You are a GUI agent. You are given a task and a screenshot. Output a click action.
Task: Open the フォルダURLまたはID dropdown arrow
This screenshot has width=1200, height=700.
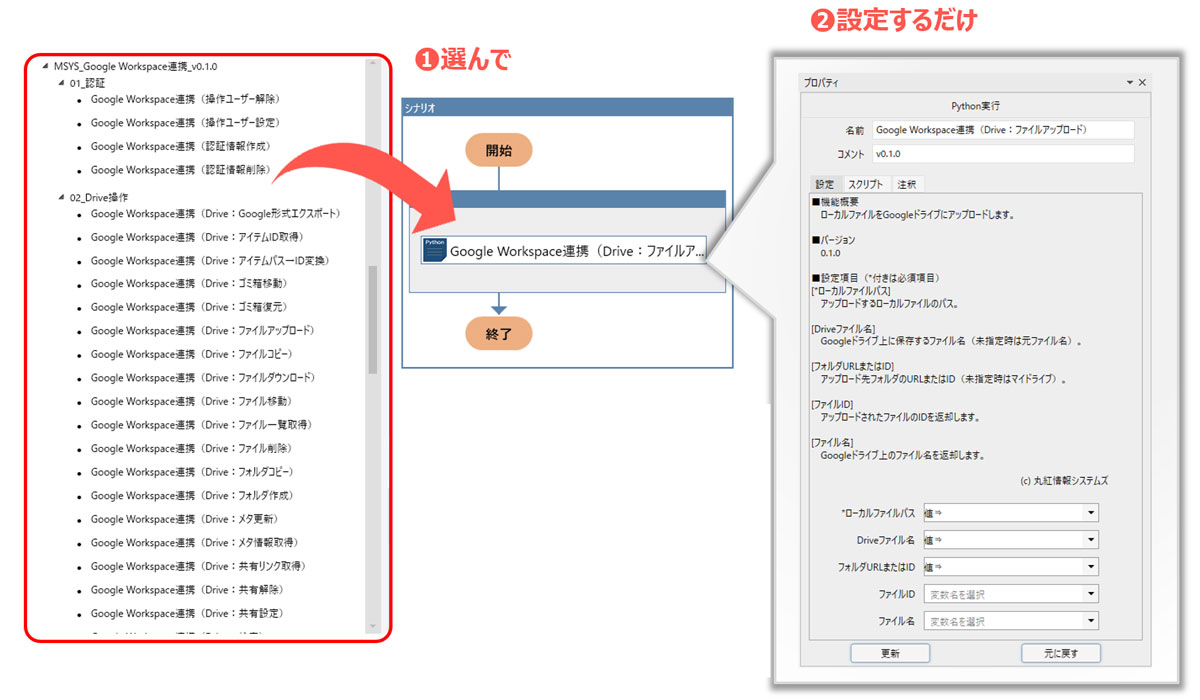pos(1090,567)
